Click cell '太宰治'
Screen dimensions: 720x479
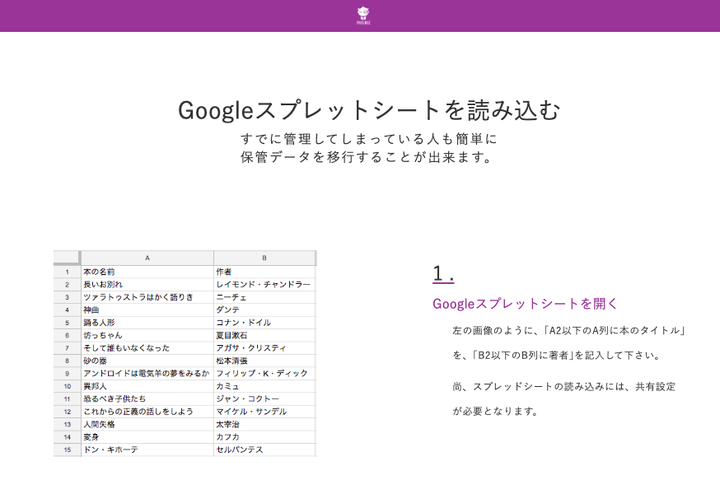tap(264, 424)
